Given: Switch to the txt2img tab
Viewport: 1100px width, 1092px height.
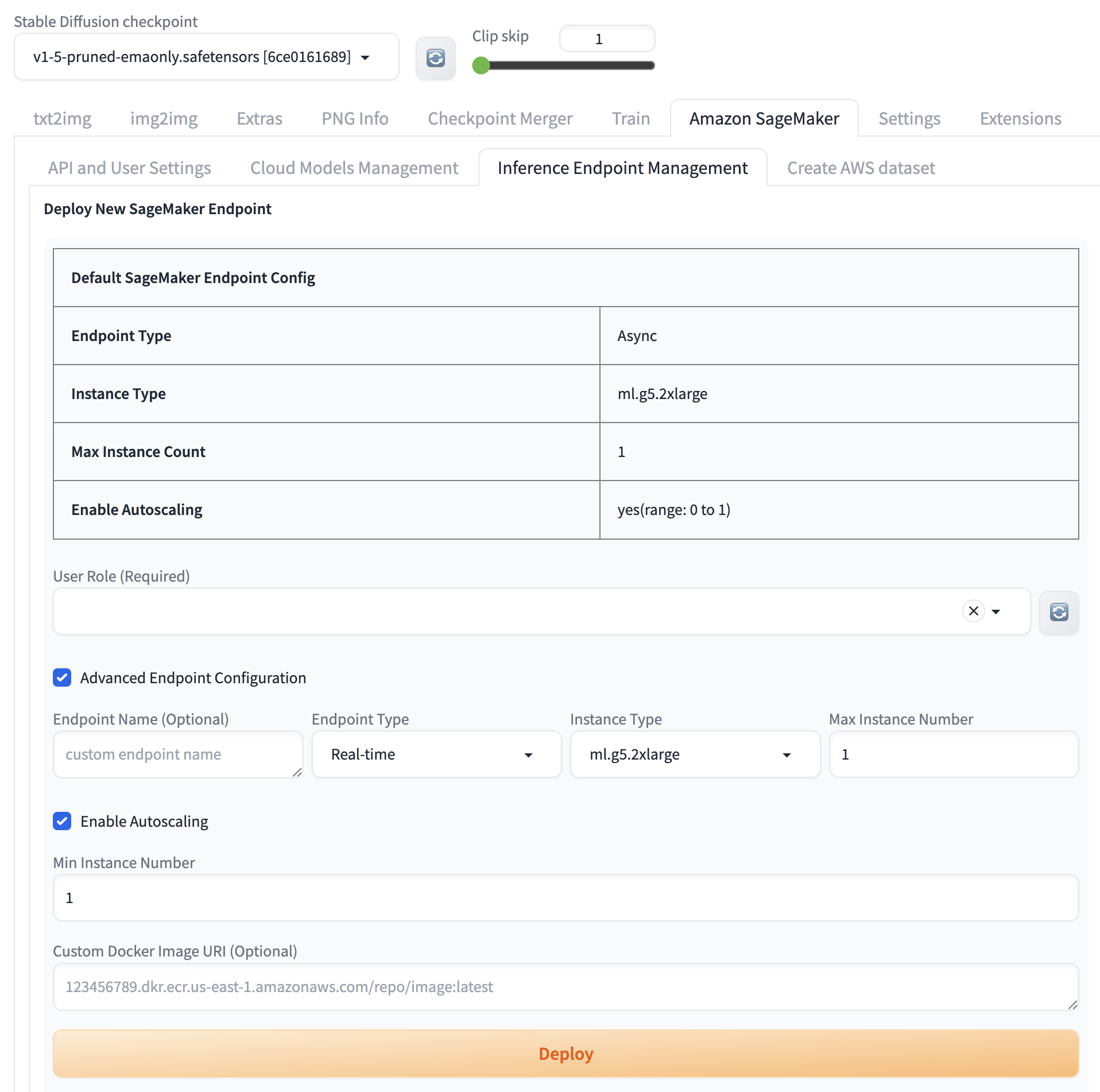Looking at the screenshot, I should coord(62,118).
